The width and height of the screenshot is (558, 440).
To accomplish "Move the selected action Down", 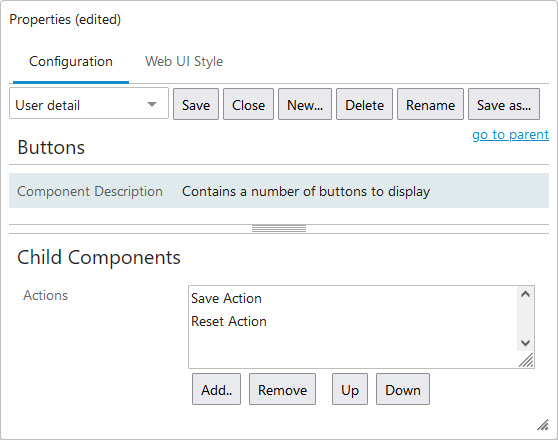I will (403, 389).
